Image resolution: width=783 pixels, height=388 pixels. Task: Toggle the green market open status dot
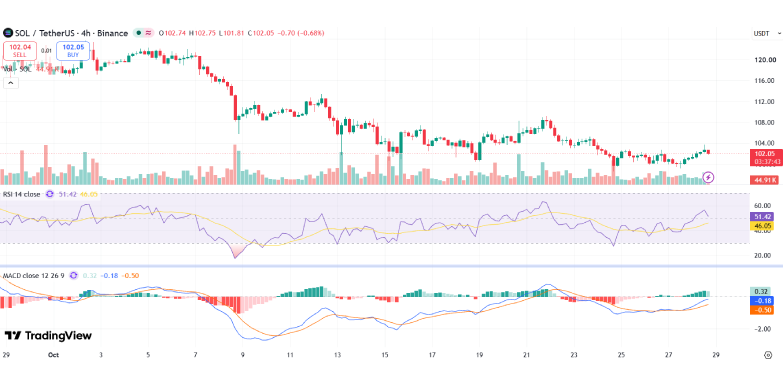click(138, 33)
